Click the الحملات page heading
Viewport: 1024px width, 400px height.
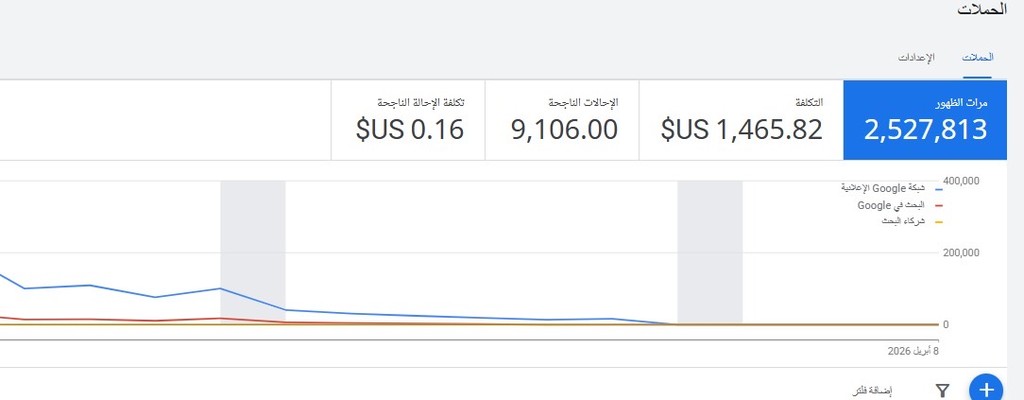981,9
